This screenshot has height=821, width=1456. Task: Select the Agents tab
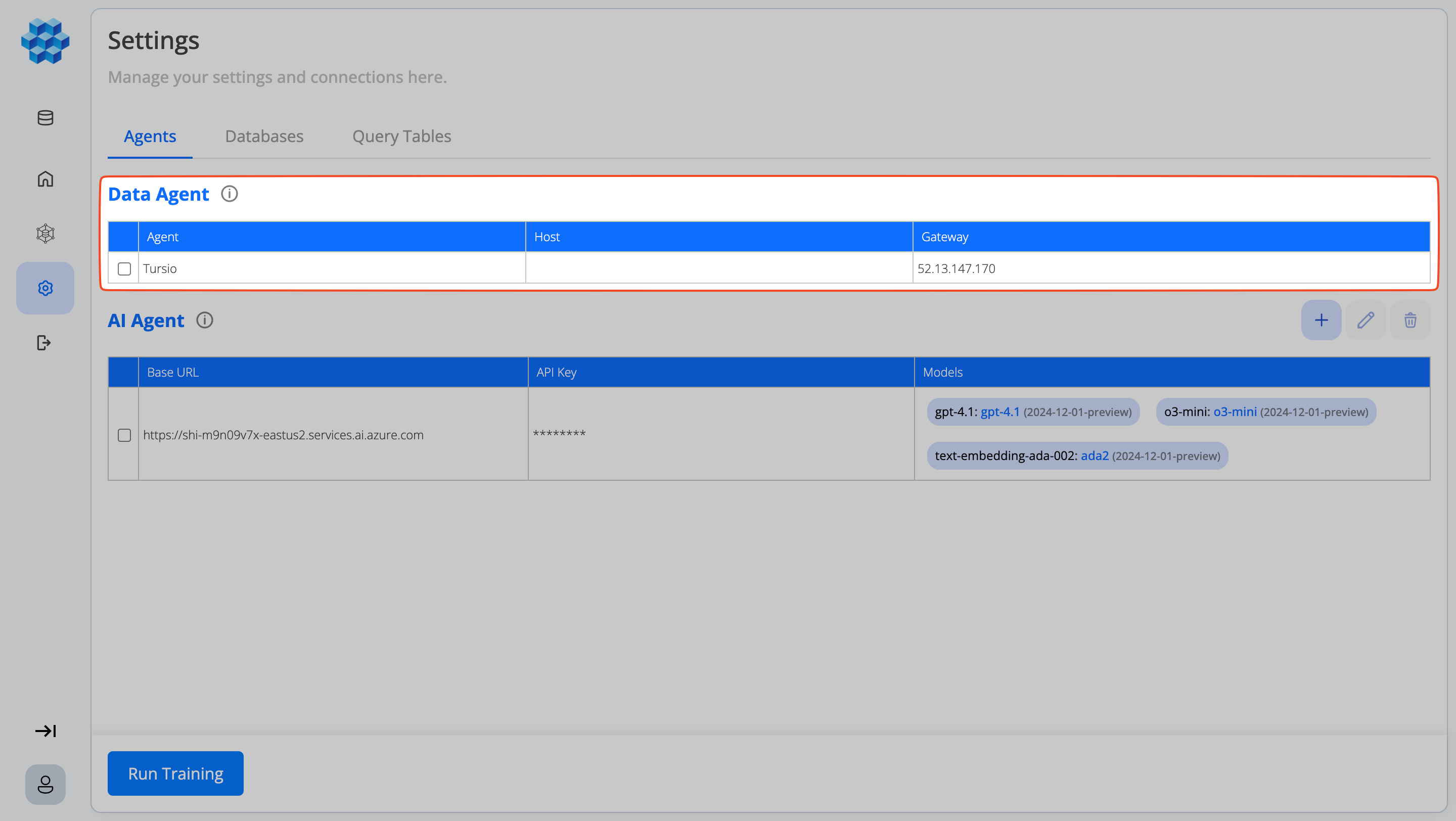(x=150, y=136)
